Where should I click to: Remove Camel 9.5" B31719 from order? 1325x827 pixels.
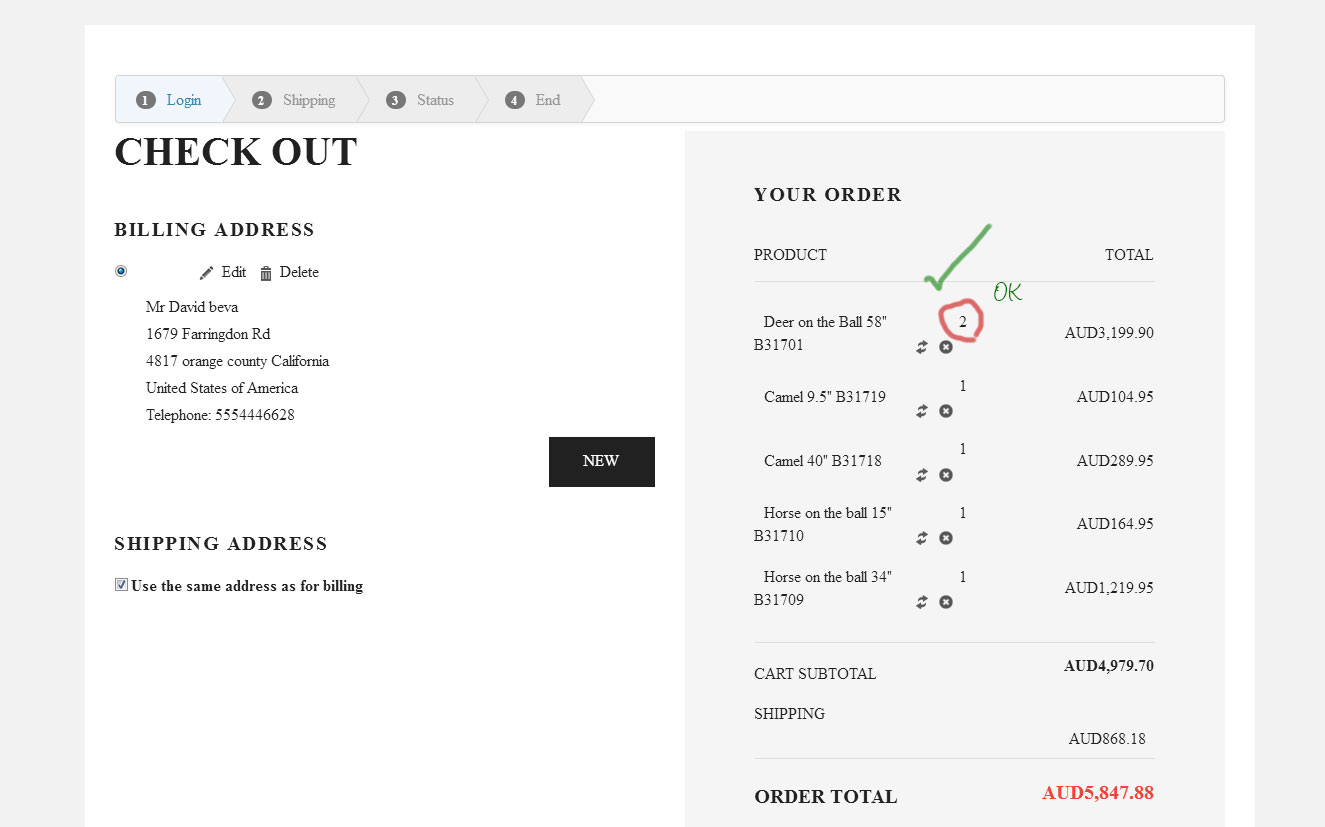[x=946, y=411]
